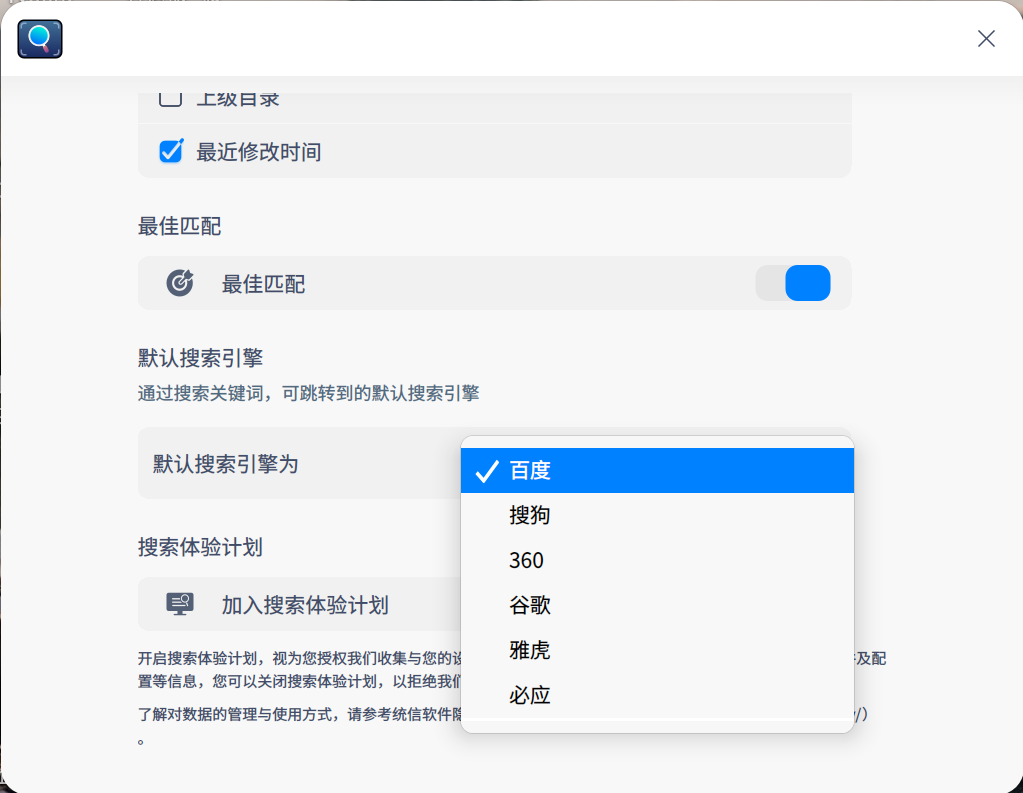The height and width of the screenshot is (793, 1023).
Task: Check the 上级目录 checkbox
Action: [171, 99]
